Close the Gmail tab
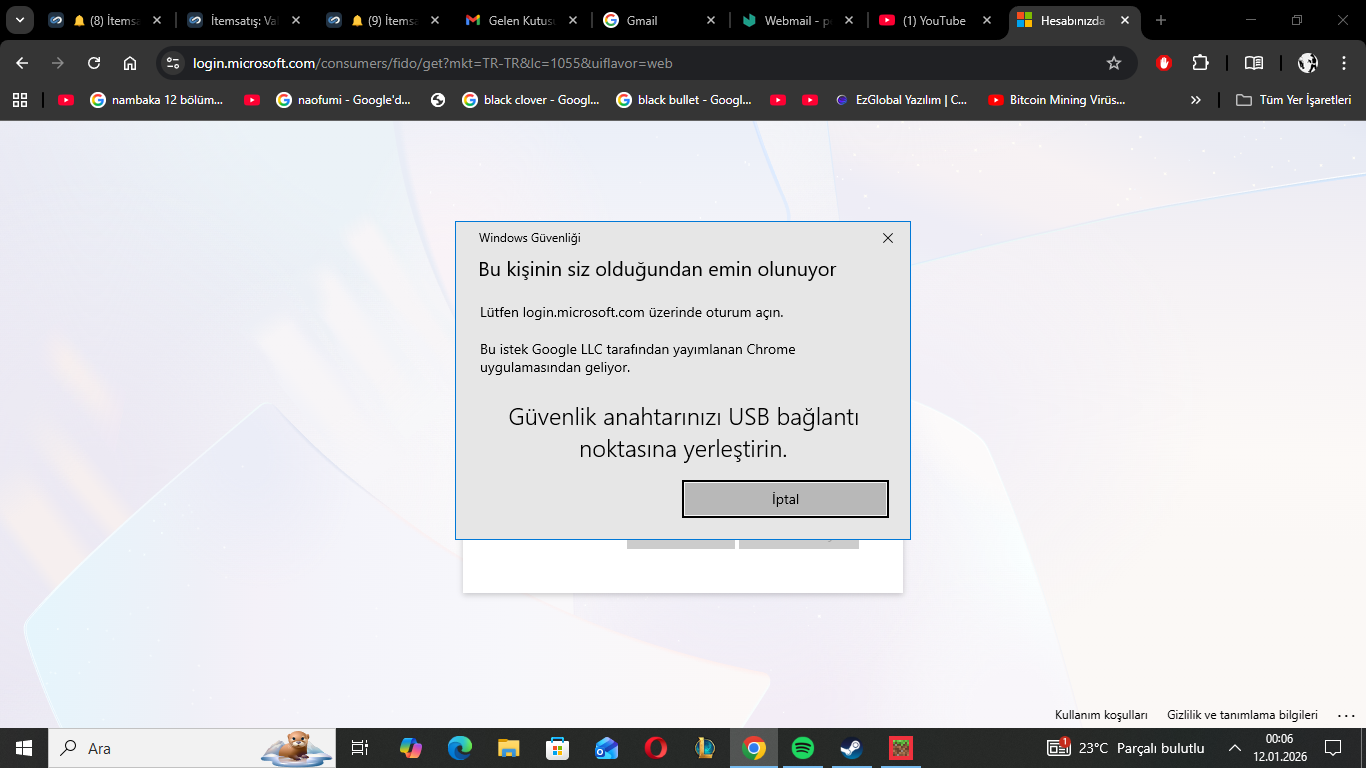1366x768 pixels. pos(711,20)
